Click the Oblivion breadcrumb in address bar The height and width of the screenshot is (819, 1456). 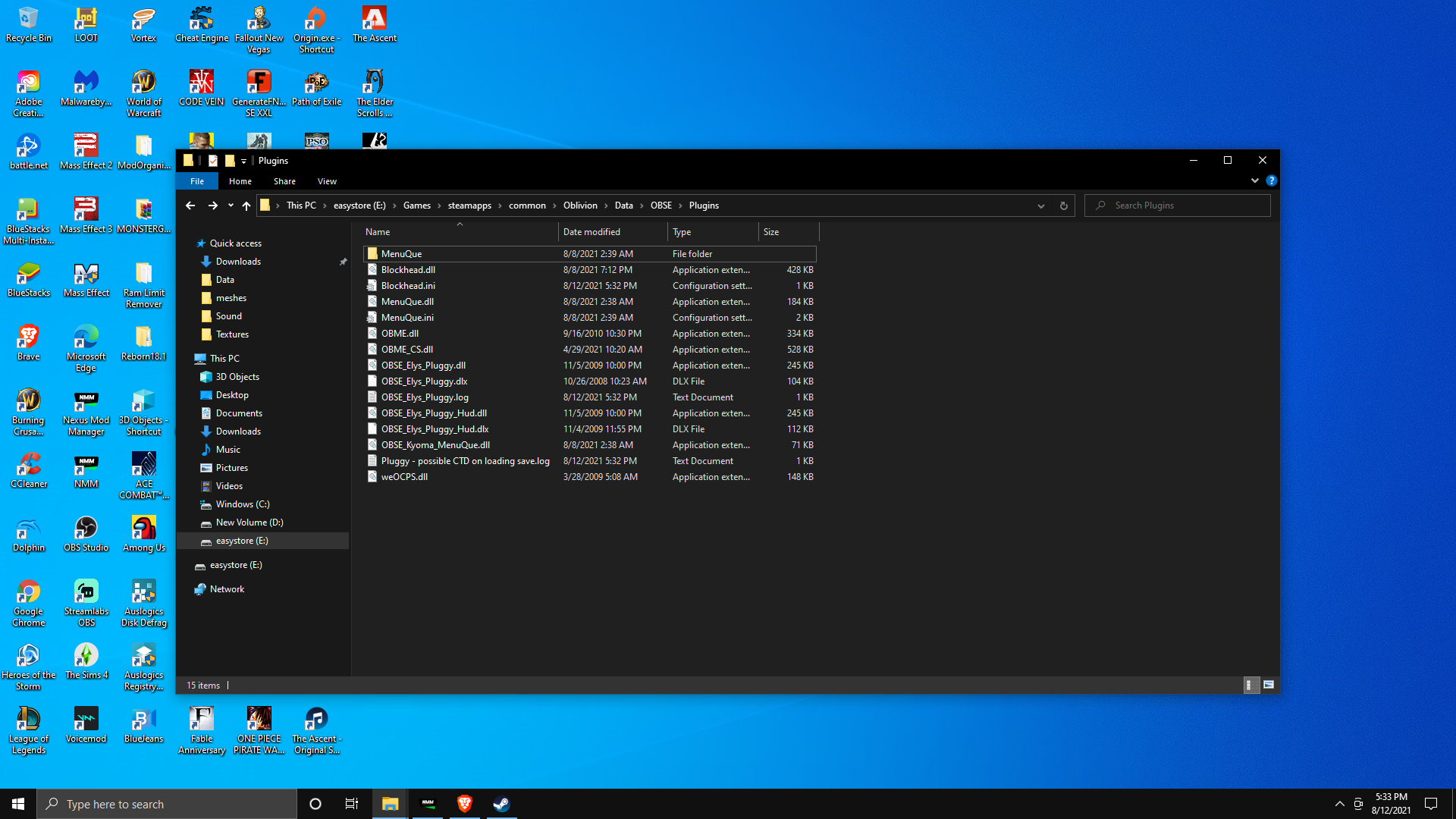(580, 206)
